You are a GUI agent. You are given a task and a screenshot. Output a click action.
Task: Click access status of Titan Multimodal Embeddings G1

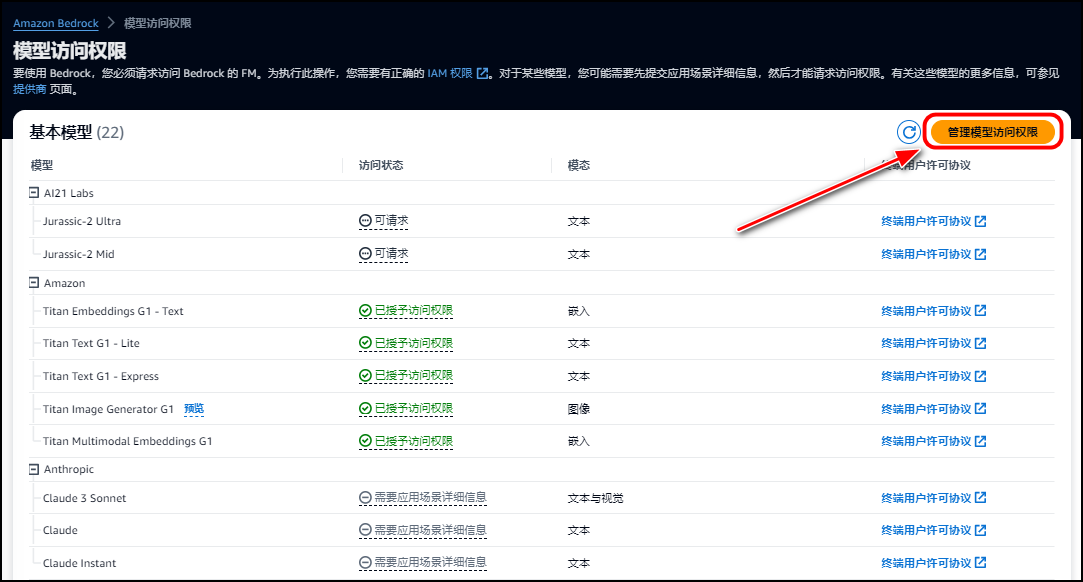pyautogui.click(x=406, y=440)
